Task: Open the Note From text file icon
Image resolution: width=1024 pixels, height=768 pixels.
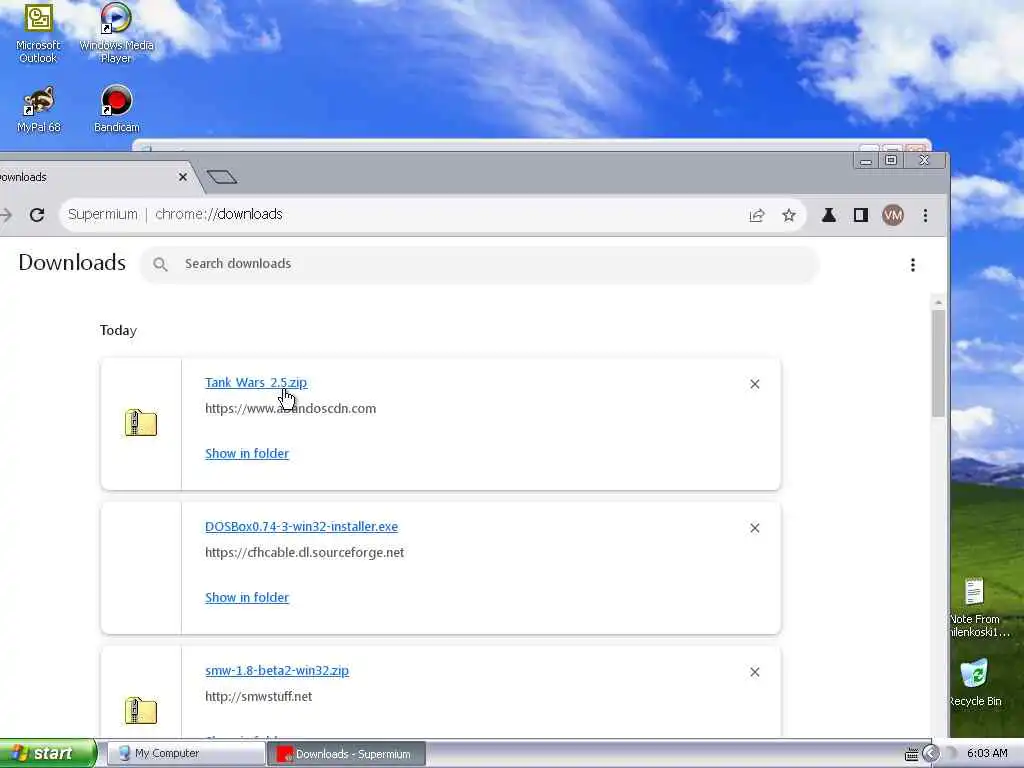Action: [x=976, y=607]
